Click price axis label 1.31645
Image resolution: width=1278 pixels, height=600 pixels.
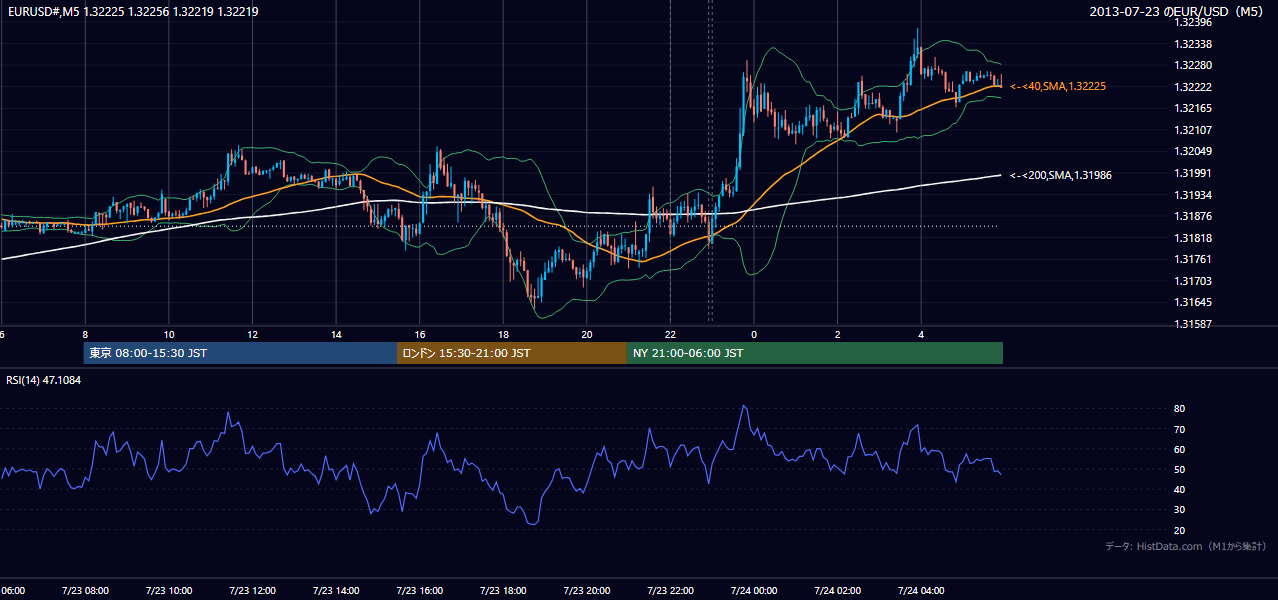click(x=1193, y=302)
